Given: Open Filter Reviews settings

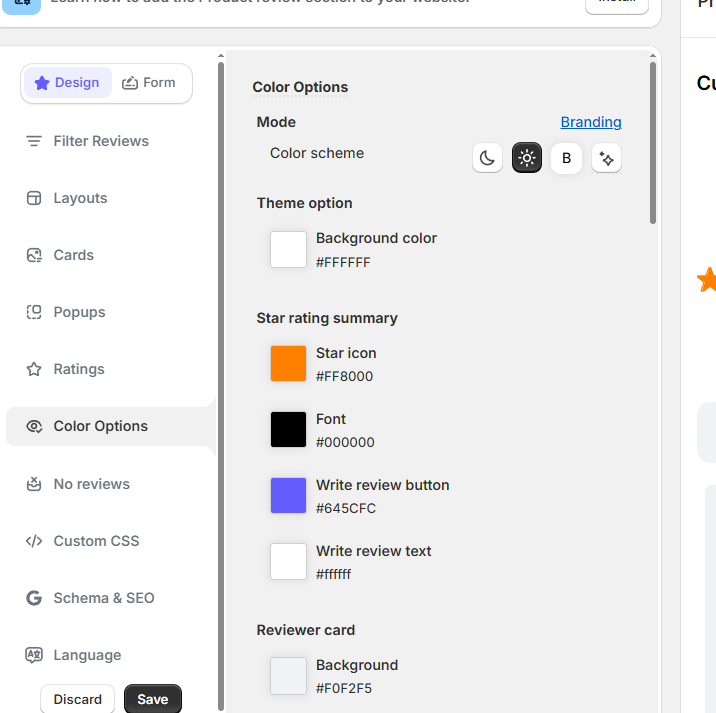Looking at the screenshot, I should (100, 141).
